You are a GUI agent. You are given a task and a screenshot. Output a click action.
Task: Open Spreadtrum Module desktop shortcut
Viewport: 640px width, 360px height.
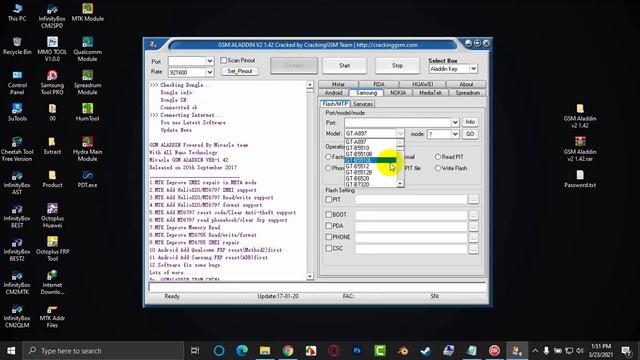(x=87, y=82)
